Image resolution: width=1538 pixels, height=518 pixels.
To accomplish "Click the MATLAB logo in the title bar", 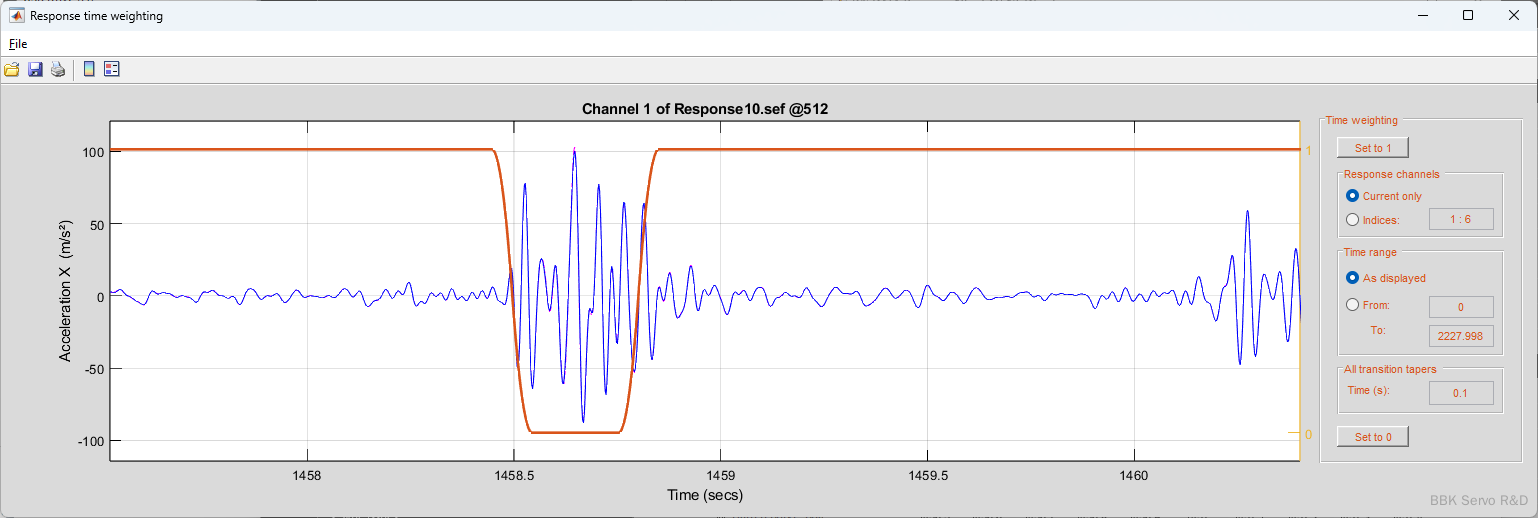I will [x=16, y=15].
